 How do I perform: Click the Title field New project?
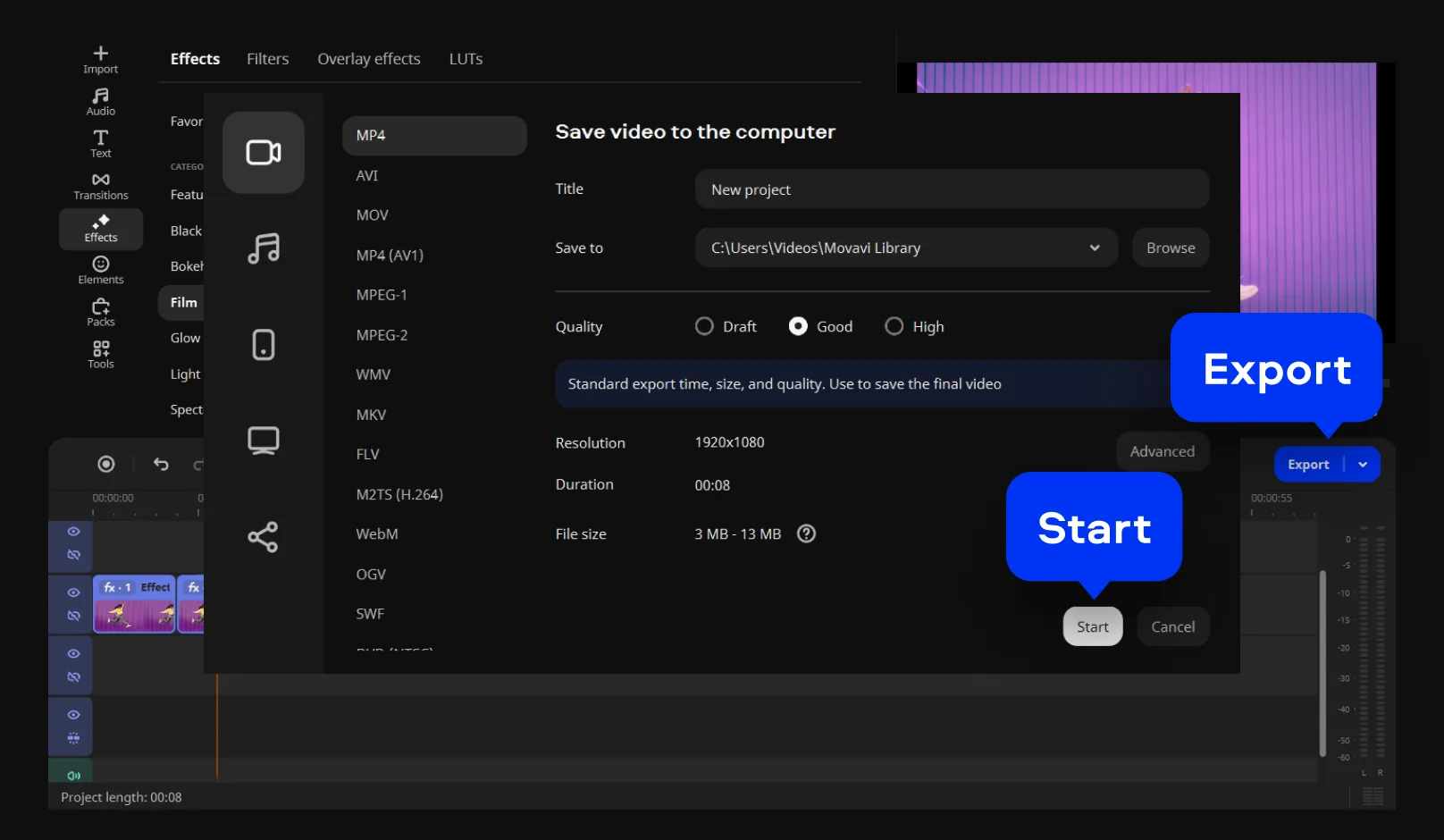pos(951,189)
